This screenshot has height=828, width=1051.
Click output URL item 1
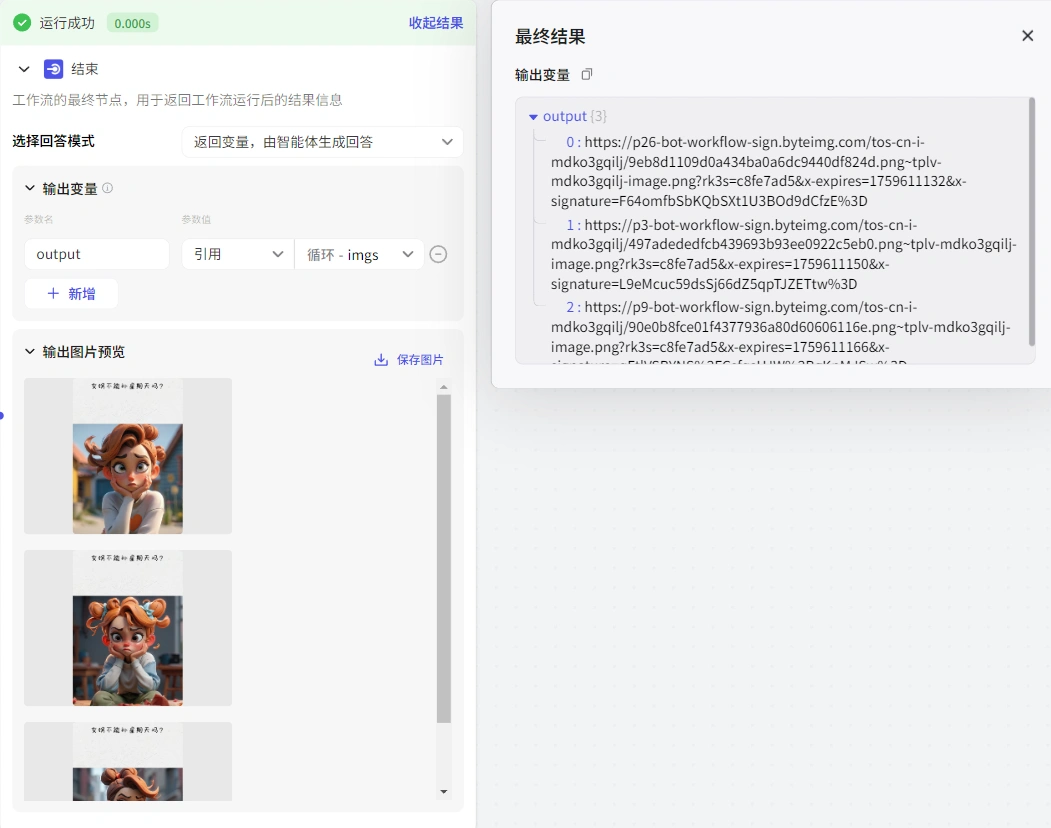tap(783, 254)
